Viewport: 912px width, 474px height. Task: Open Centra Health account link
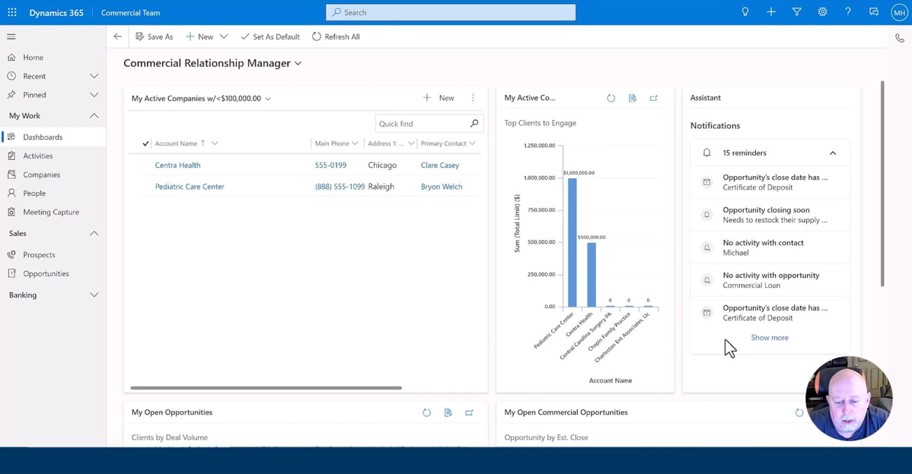pos(177,165)
